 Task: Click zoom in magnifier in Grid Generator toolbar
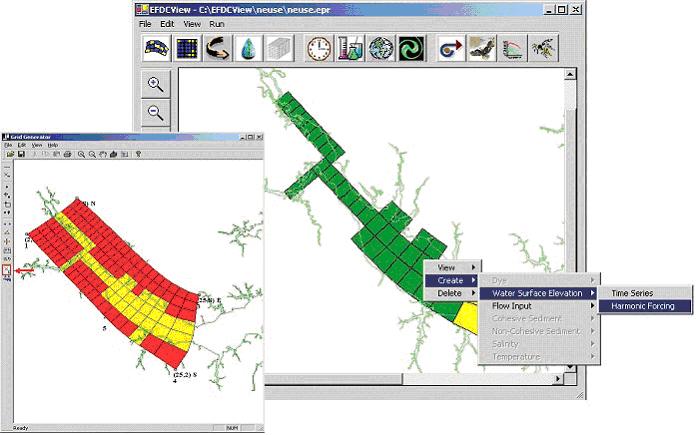(x=81, y=154)
